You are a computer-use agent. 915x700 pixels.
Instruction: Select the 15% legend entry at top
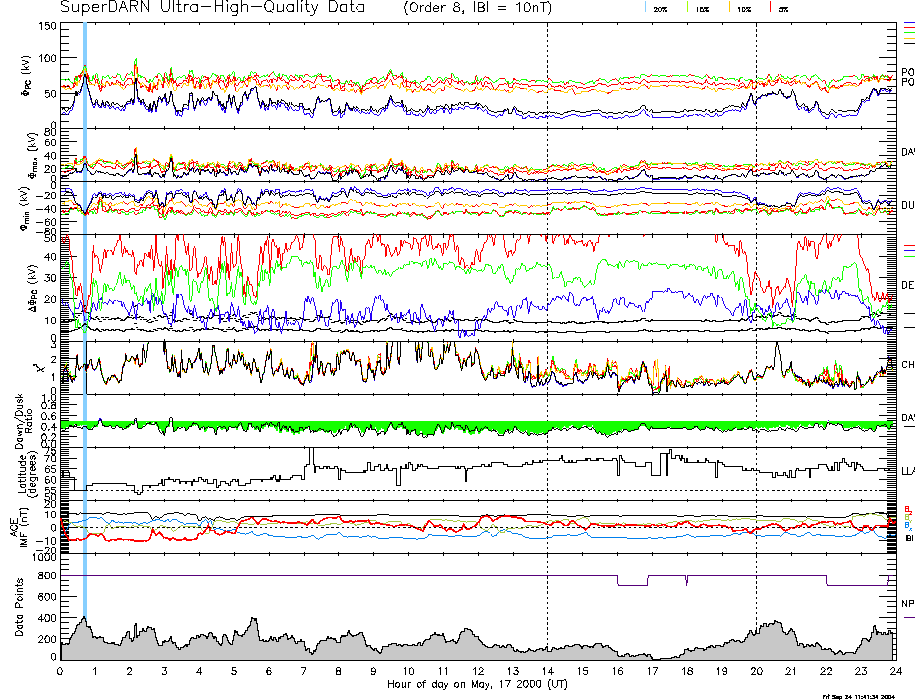point(703,8)
